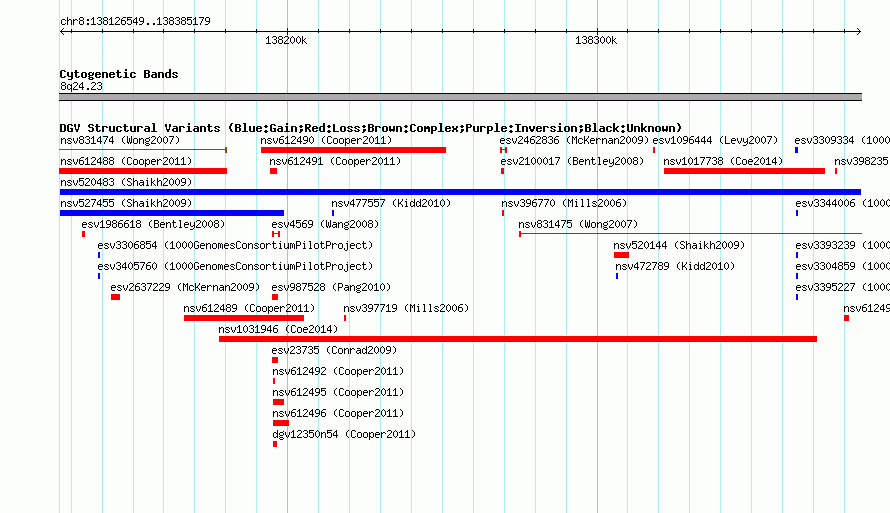Click the esv1096444 (Levy2007) label
Viewport: 890px width, 513px height.
tap(715, 140)
